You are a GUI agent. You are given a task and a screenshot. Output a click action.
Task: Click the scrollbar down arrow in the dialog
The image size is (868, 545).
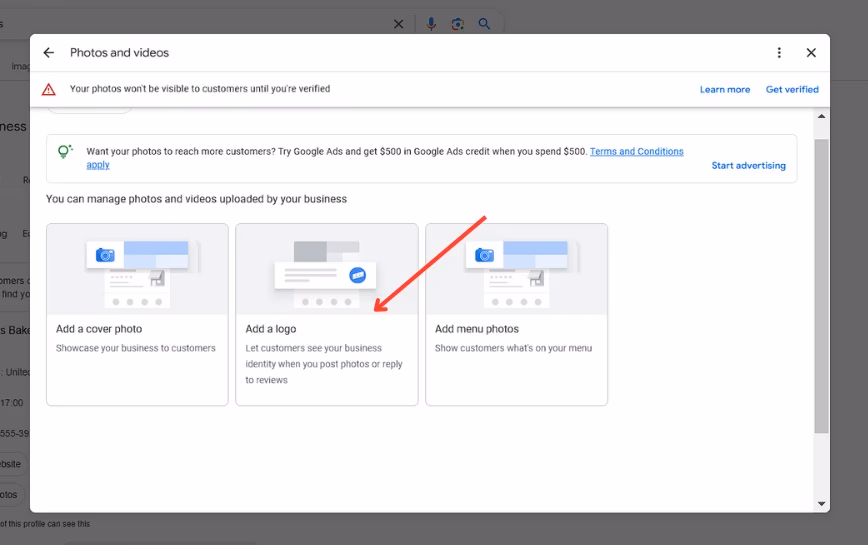pyautogui.click(x=822, y=504)
